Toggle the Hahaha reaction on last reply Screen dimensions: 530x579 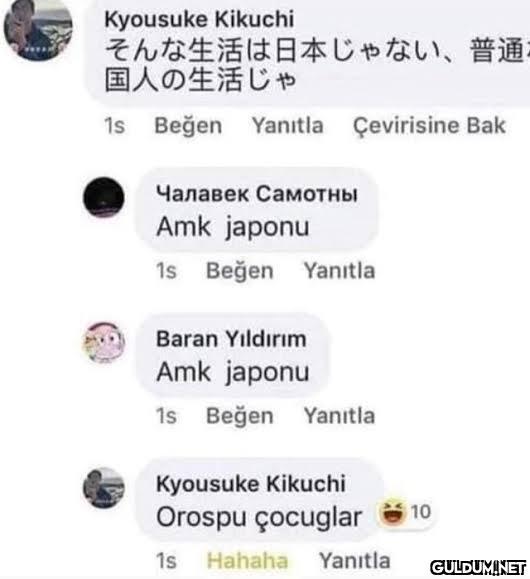click(x=247, y=561)
